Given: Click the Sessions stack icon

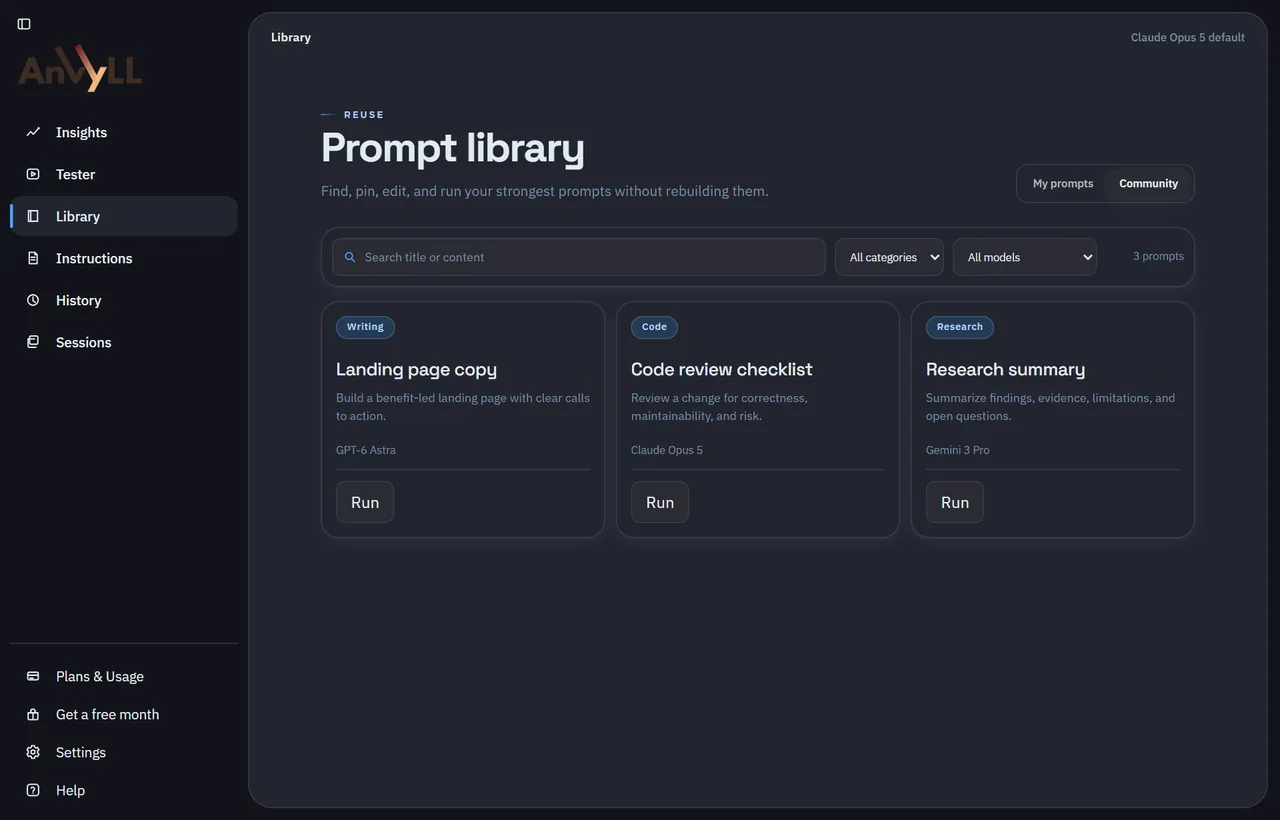Looking at the screenshot, I should click(33, 342).
